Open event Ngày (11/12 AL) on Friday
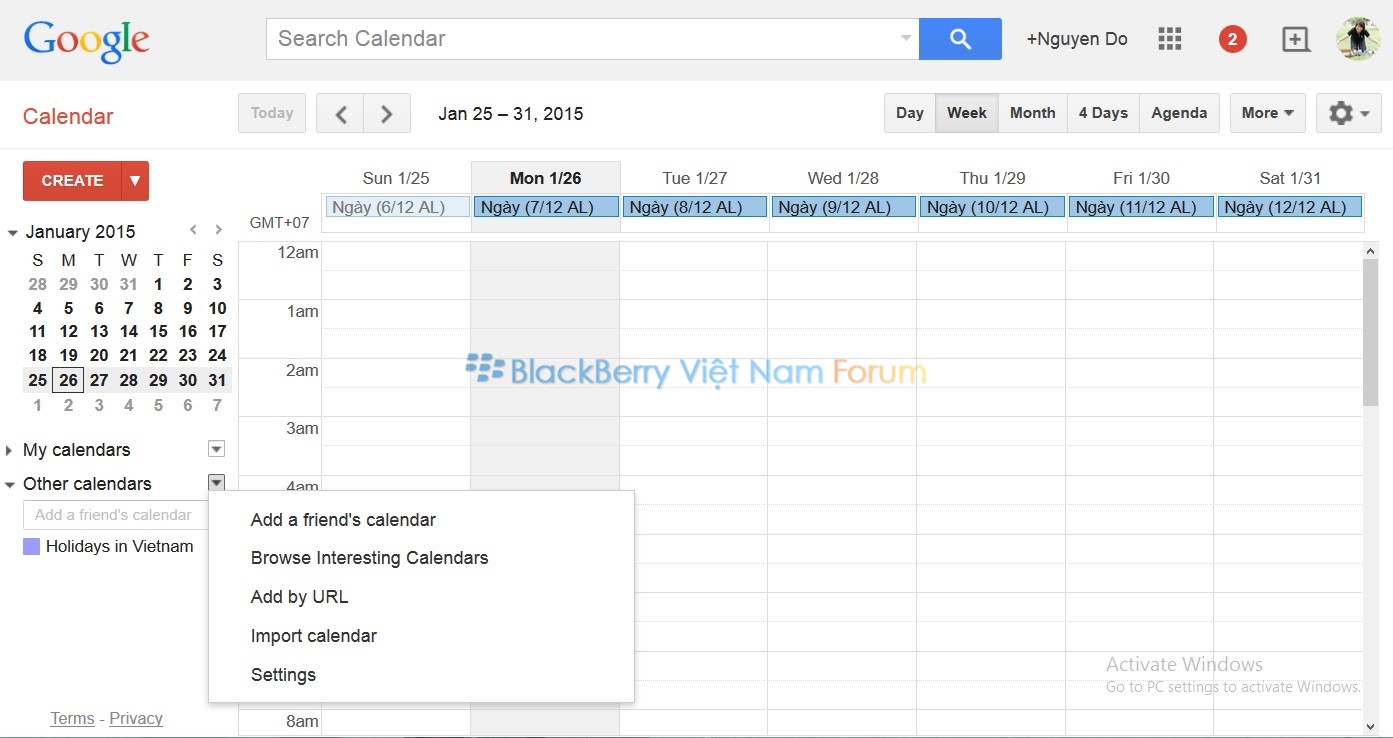1393x738 pixels. 1141,207
